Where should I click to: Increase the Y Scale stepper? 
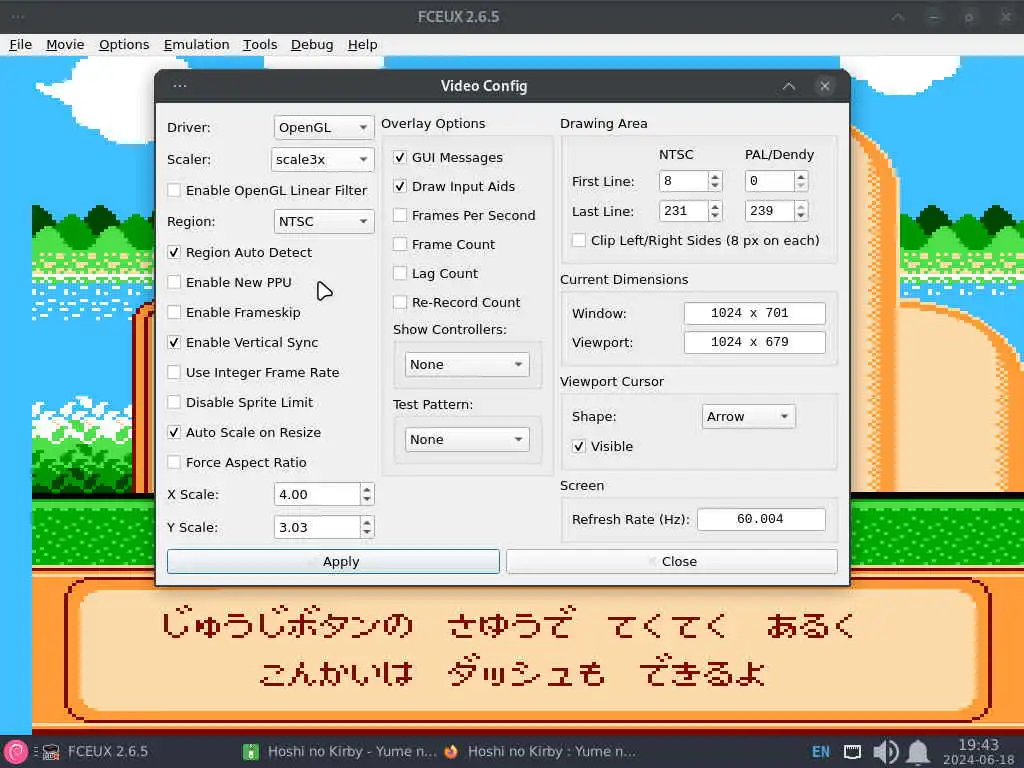pos(367,522)
